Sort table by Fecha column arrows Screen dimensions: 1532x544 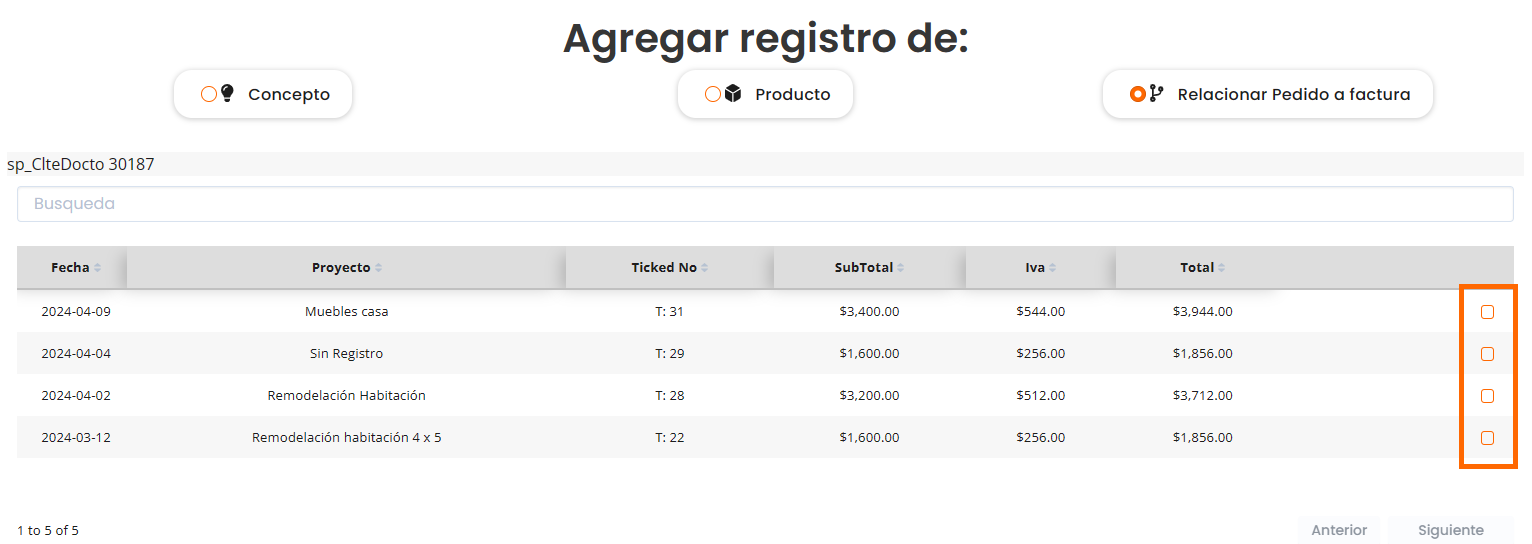click(x=97, y=268)
